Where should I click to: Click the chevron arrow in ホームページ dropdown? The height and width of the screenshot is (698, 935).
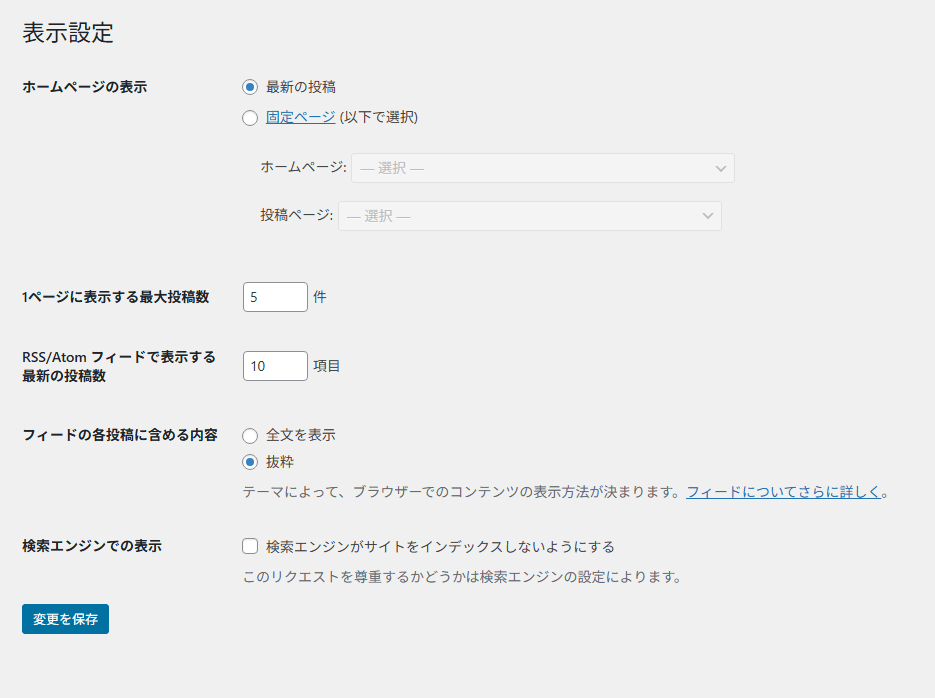[721, 169]
